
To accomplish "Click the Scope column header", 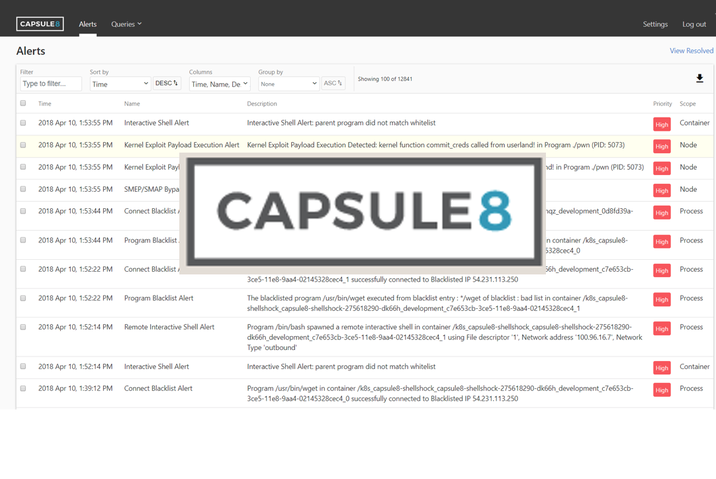I will tap(688, 104).
